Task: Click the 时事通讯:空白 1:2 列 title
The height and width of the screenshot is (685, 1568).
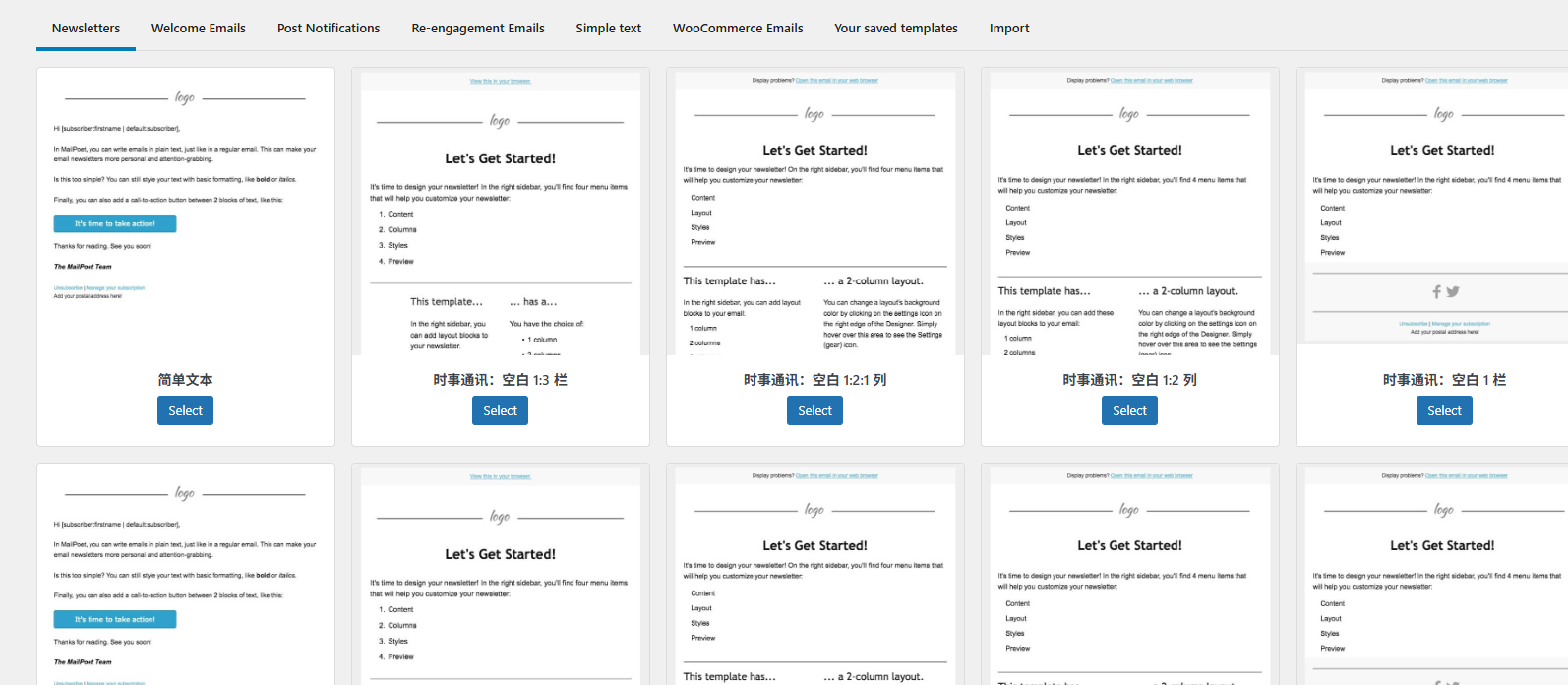Action: click(x=1129, y=380)
